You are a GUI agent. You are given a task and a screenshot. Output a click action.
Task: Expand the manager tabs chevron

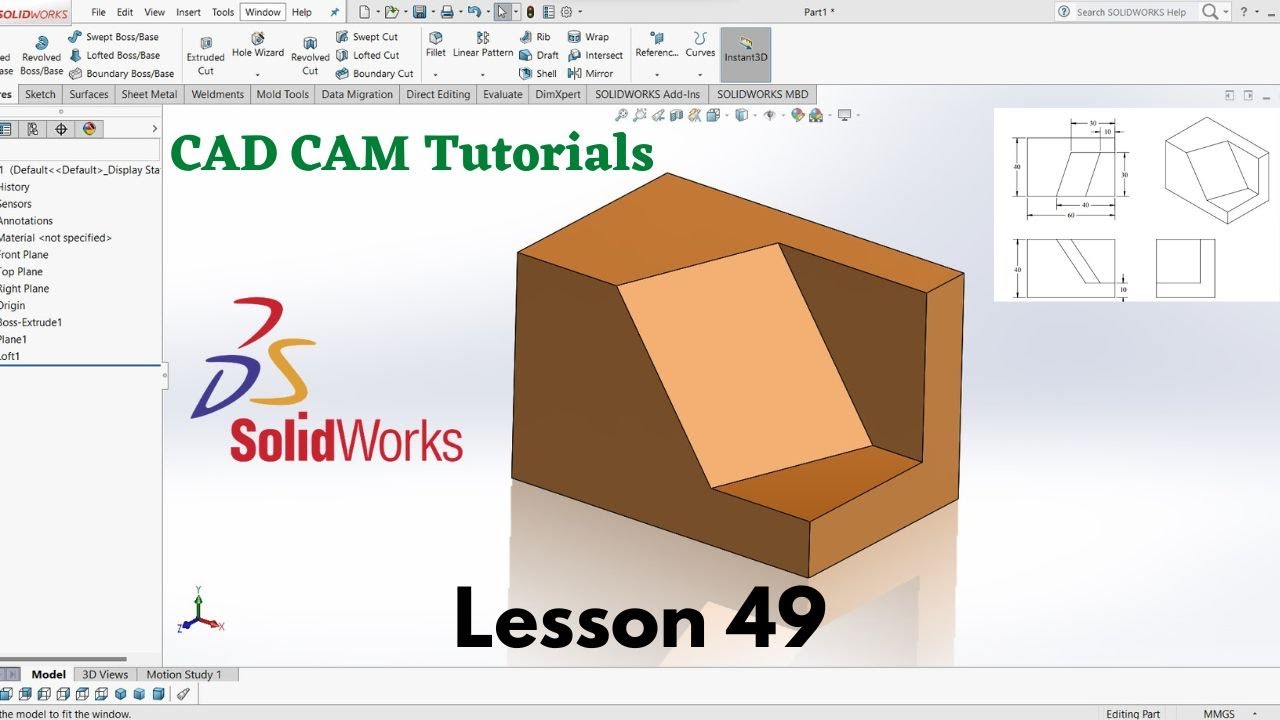(x=154, y=129)
